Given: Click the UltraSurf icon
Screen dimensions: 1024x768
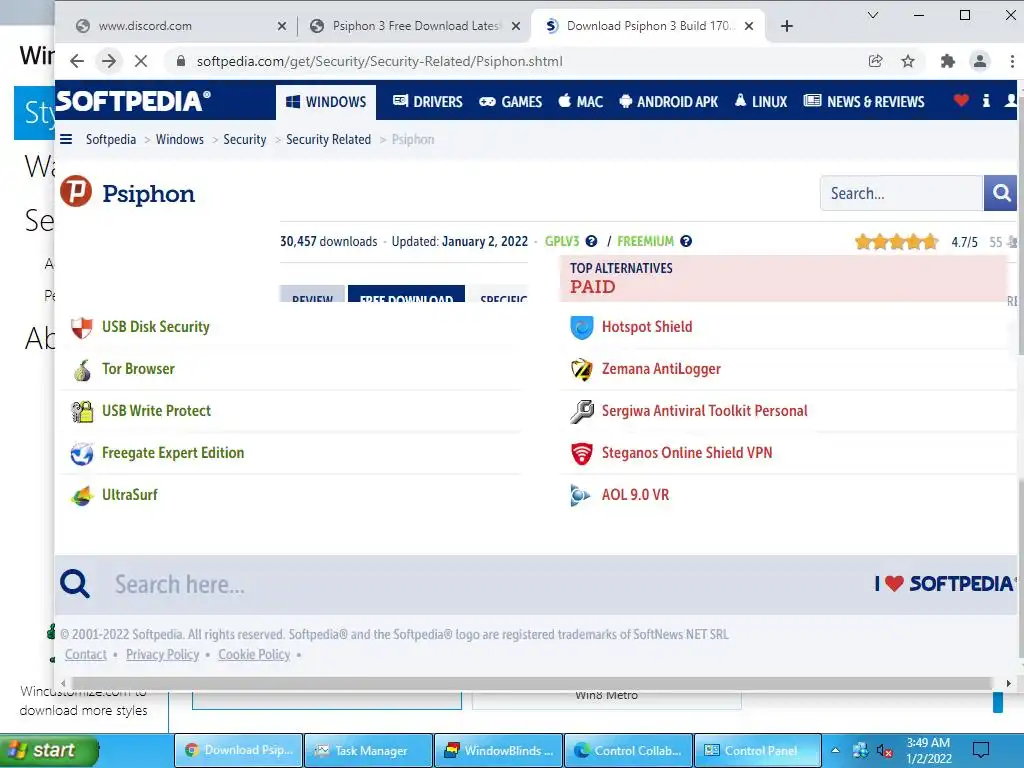Looking at the screenshot, I should [82, 496].
